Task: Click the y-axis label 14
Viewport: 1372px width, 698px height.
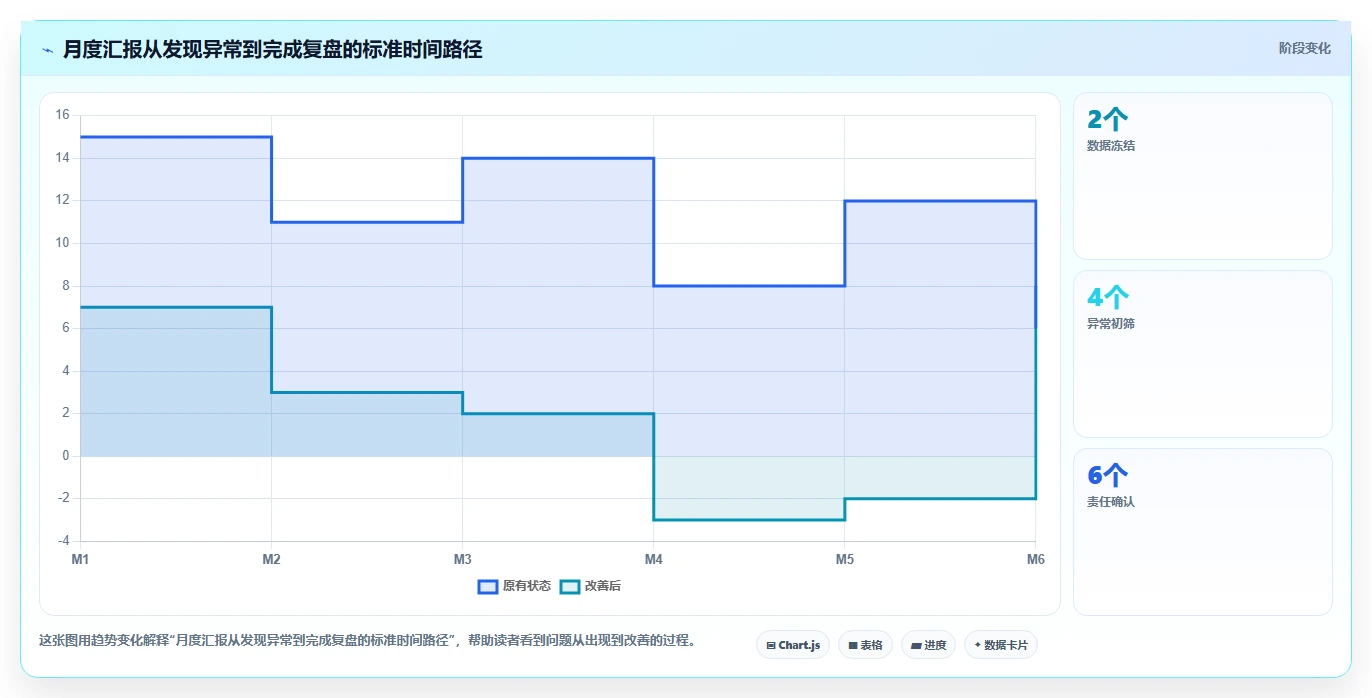Action: (62, 158)
